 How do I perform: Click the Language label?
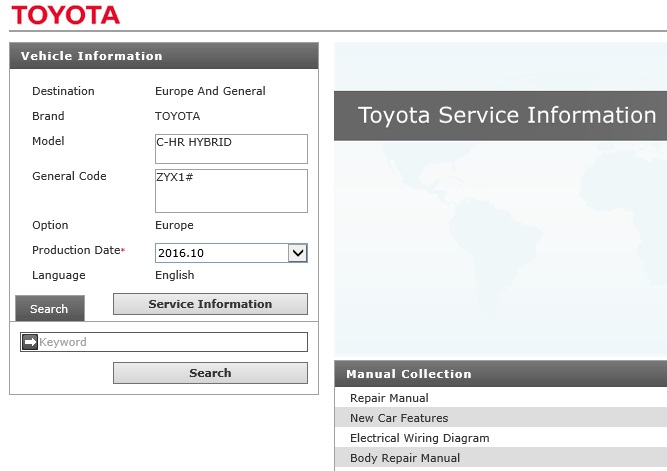tap(59, 275)
